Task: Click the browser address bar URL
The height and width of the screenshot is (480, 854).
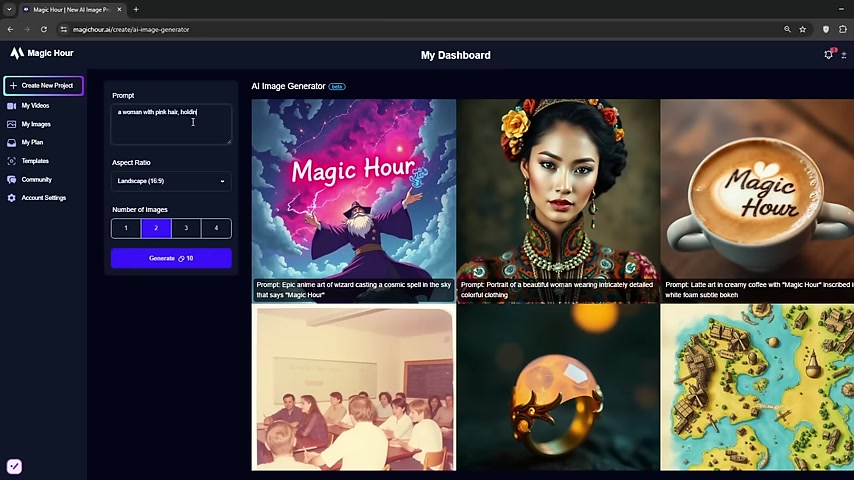Action: coord(131,29)
